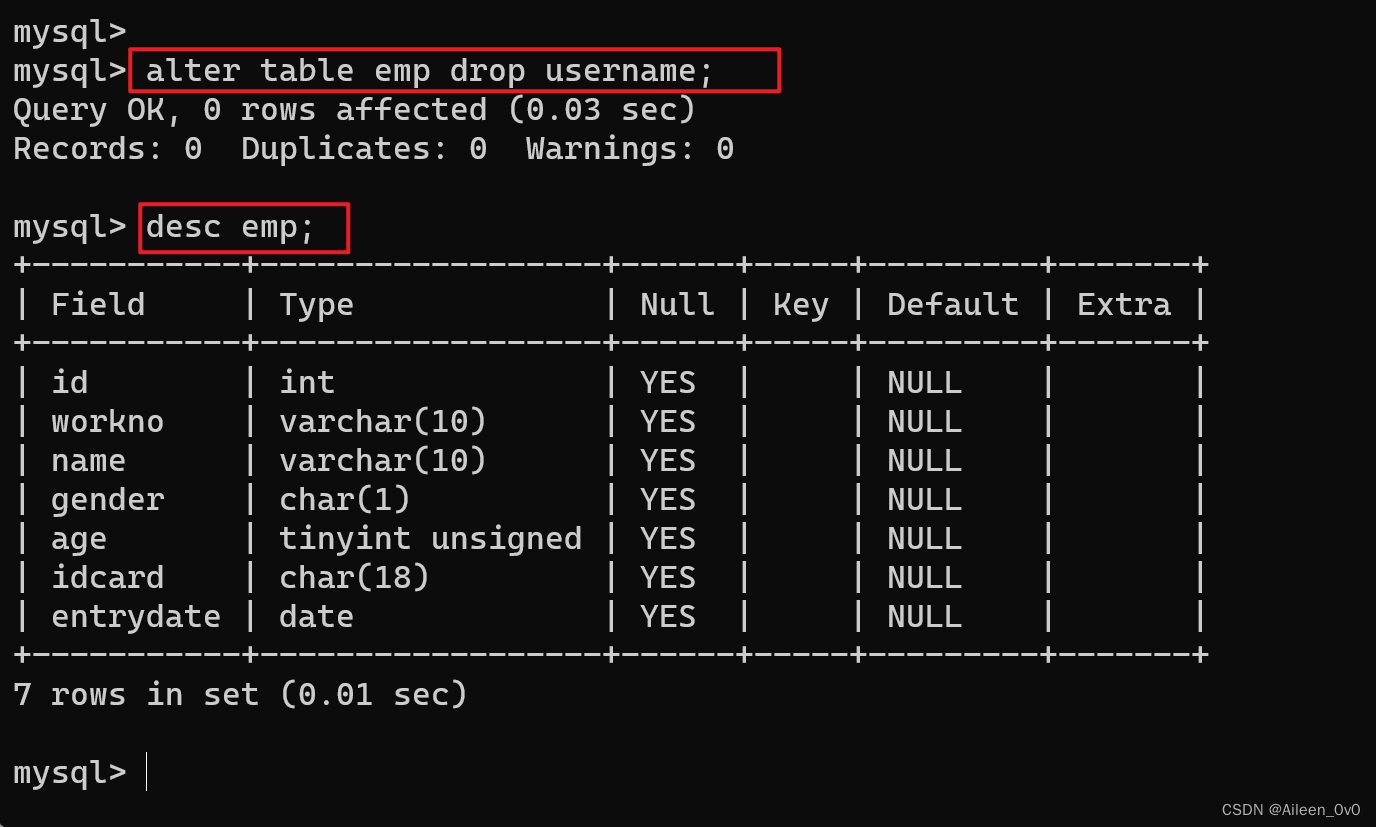
Task: Select the entrydate field name
Action: [135, 616]
